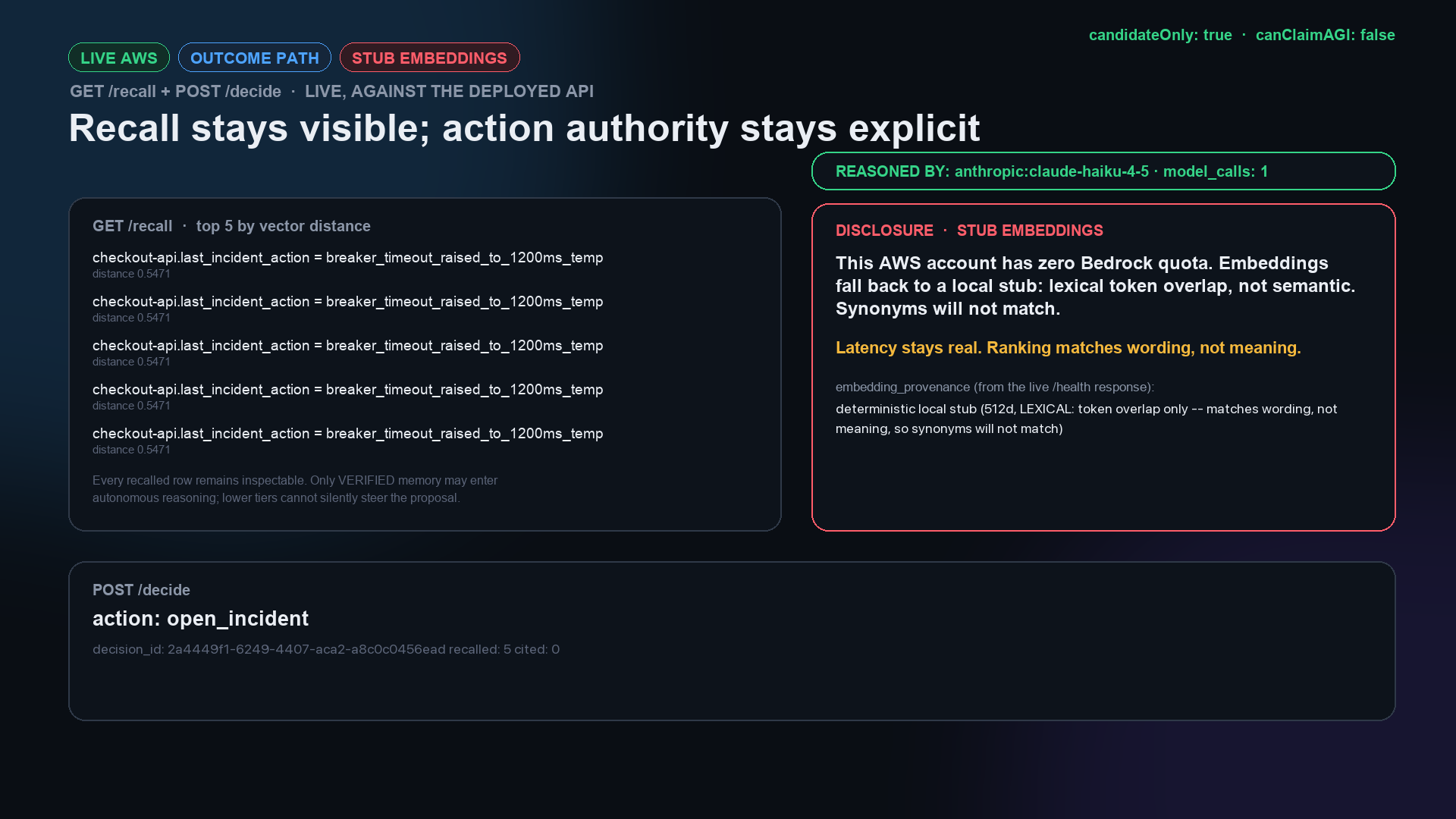This screenshot has width=1456, height=819.
Task: Click the POST /decide panel header
Action: point(141,590)
